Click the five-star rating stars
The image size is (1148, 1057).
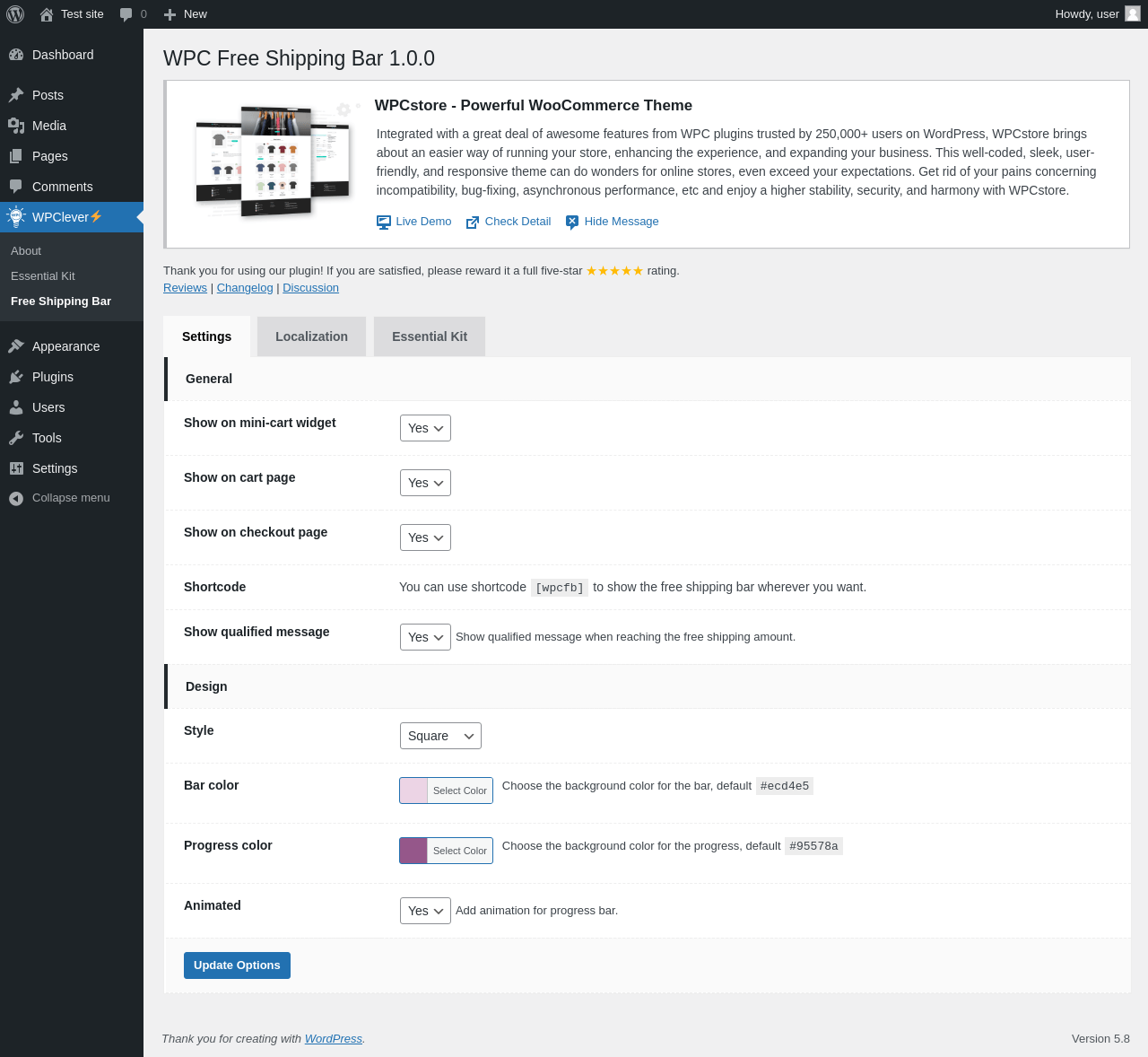pos(615,271)
